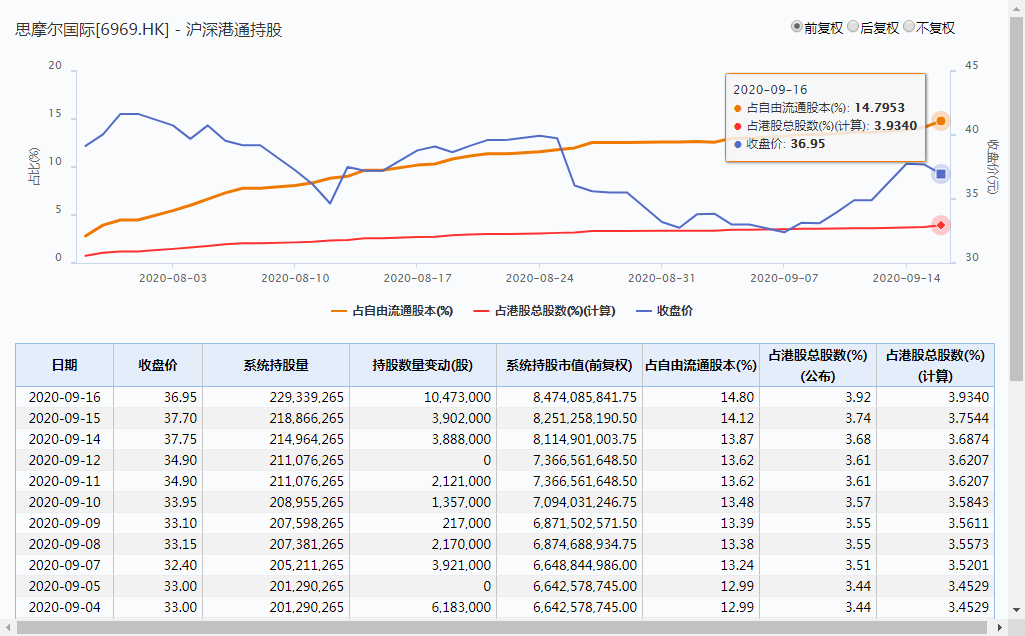Click the free float percentage 13.87
Viewport: 1025px width, 636px height.
737,439
